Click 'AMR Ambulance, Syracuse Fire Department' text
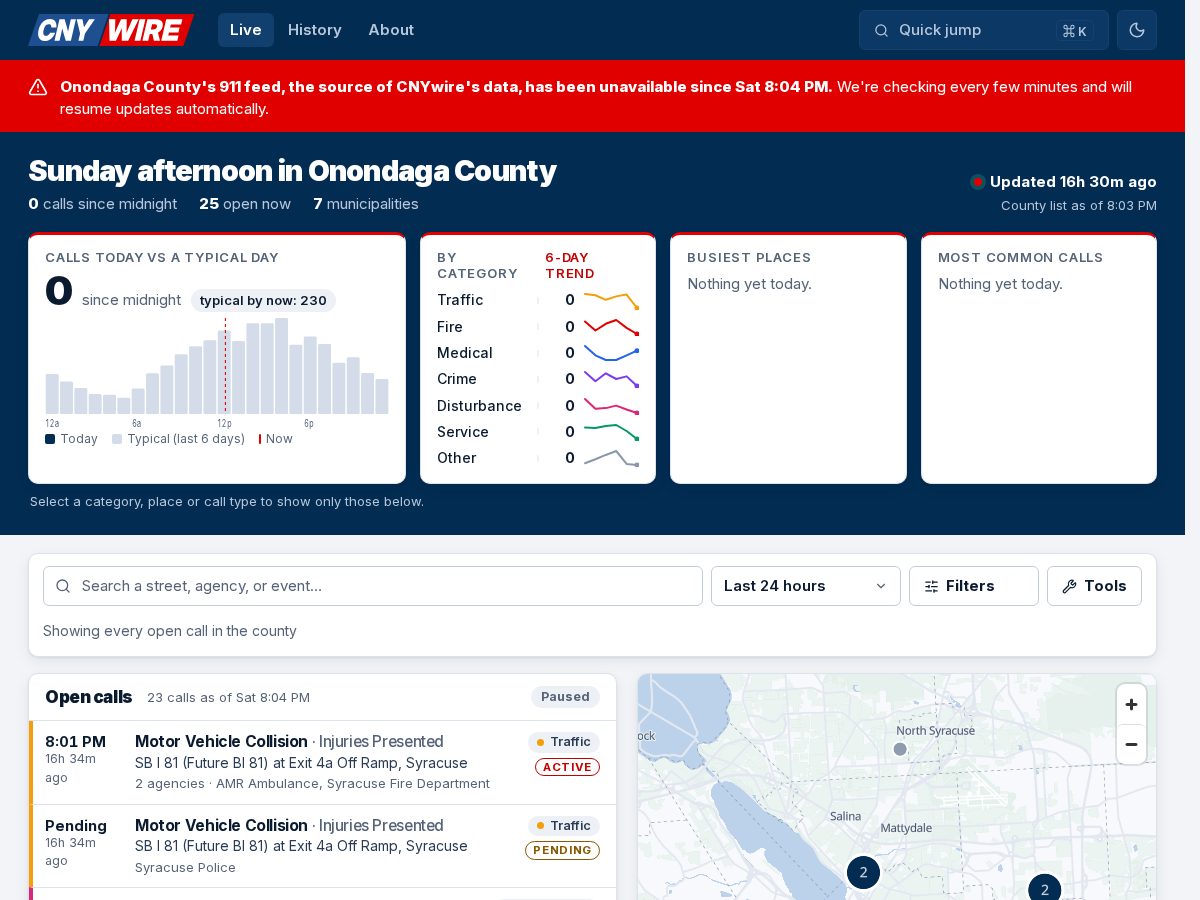1200x900 pixels. pos(353,784)
